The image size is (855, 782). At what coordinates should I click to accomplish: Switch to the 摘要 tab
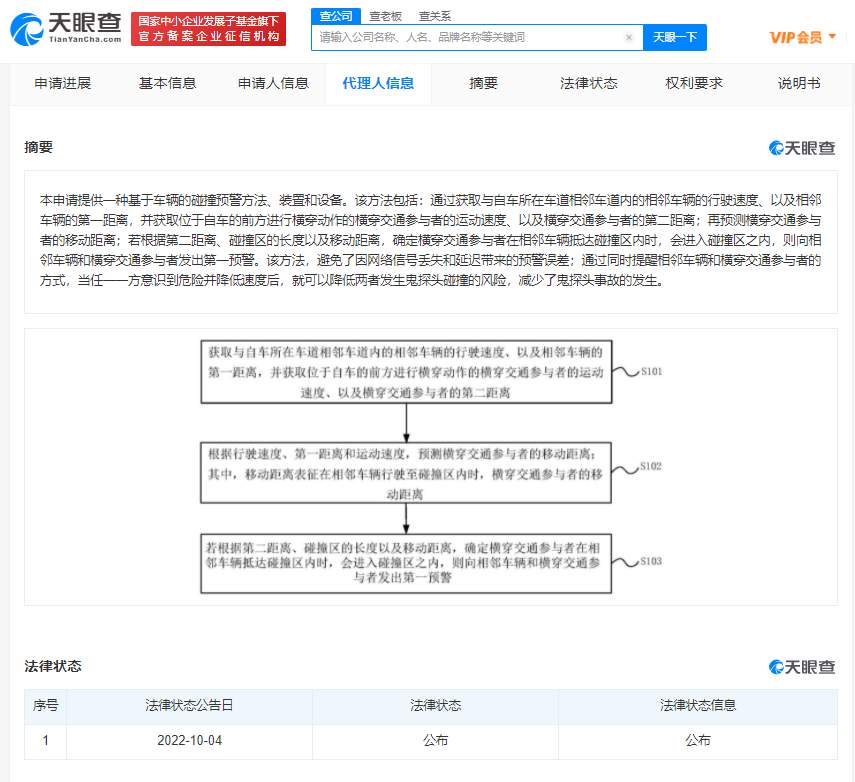tap(484, 83)
